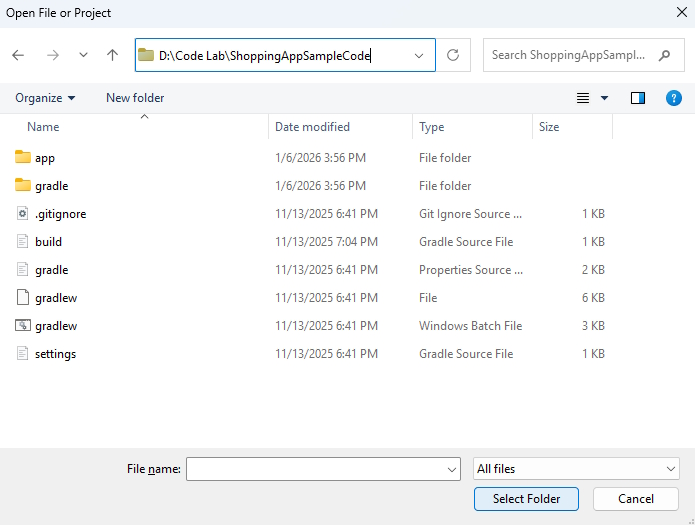Click the change view layout icon
Image resolution: width=695 pixels, height=525 pixels.
coord(583,98)
